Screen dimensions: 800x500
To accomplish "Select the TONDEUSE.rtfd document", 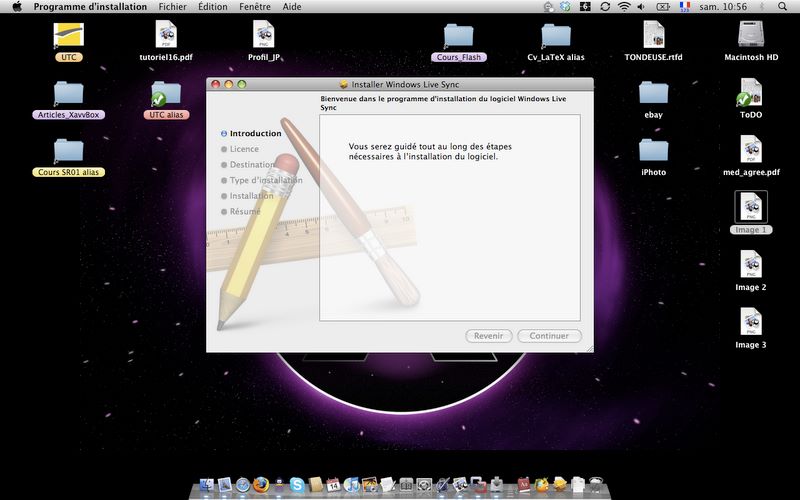I will pyautogui.click(x=654, y=41).
